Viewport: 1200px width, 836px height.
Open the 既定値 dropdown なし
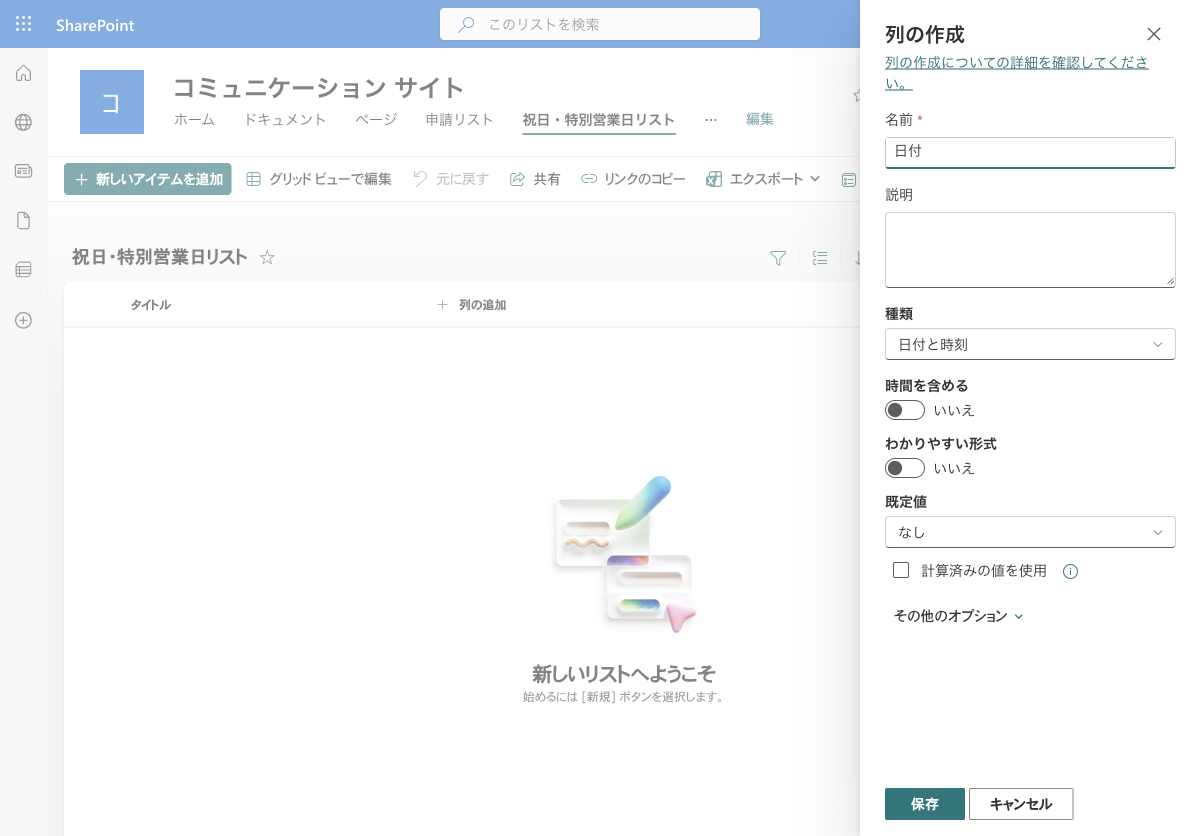click(x=1030, y=532)
